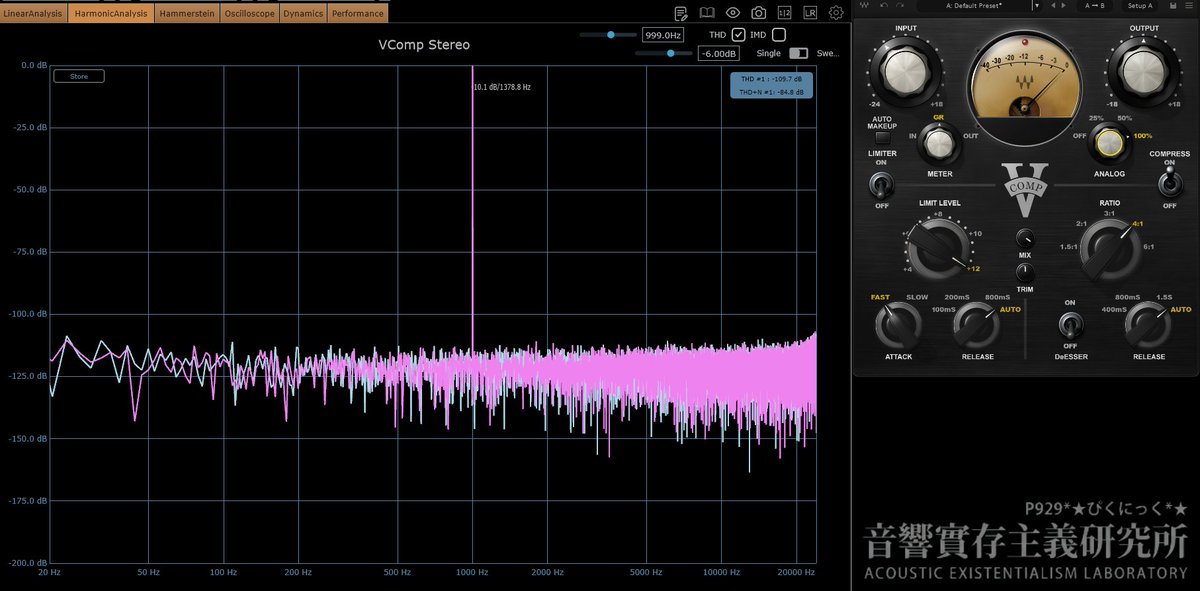
Task: Open settings with the gear icon
Action: tap(836, 13)
